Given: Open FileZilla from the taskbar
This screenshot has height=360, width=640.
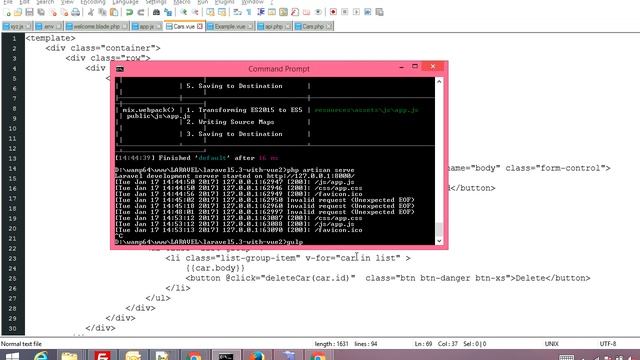Looking at the screenshot, I should point(102,356).
